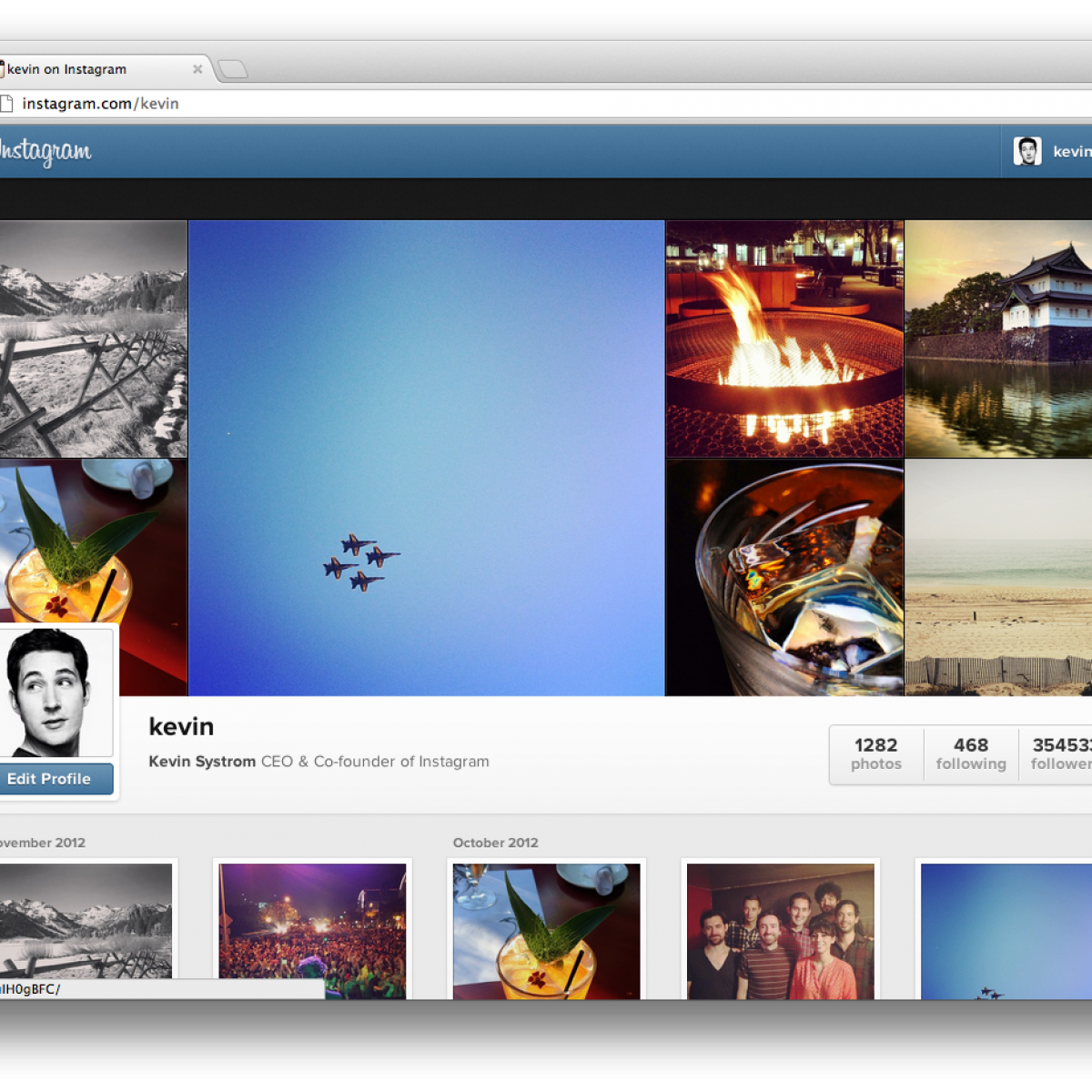The width and height of the screenshot is (1092, 1092).
Task: Click the page icon in address bar
Action: tap(6, 104)
